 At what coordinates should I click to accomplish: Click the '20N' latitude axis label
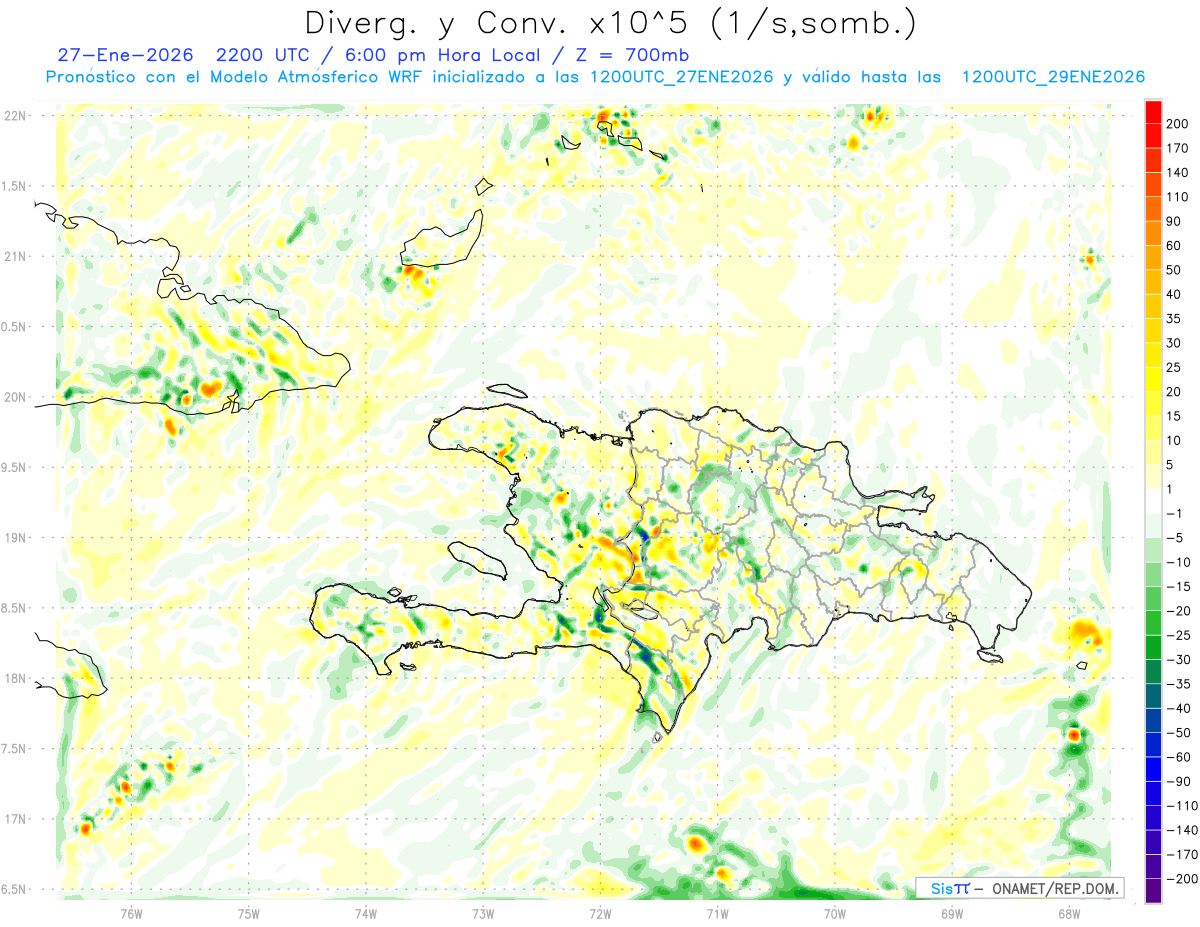click(14, 397)
